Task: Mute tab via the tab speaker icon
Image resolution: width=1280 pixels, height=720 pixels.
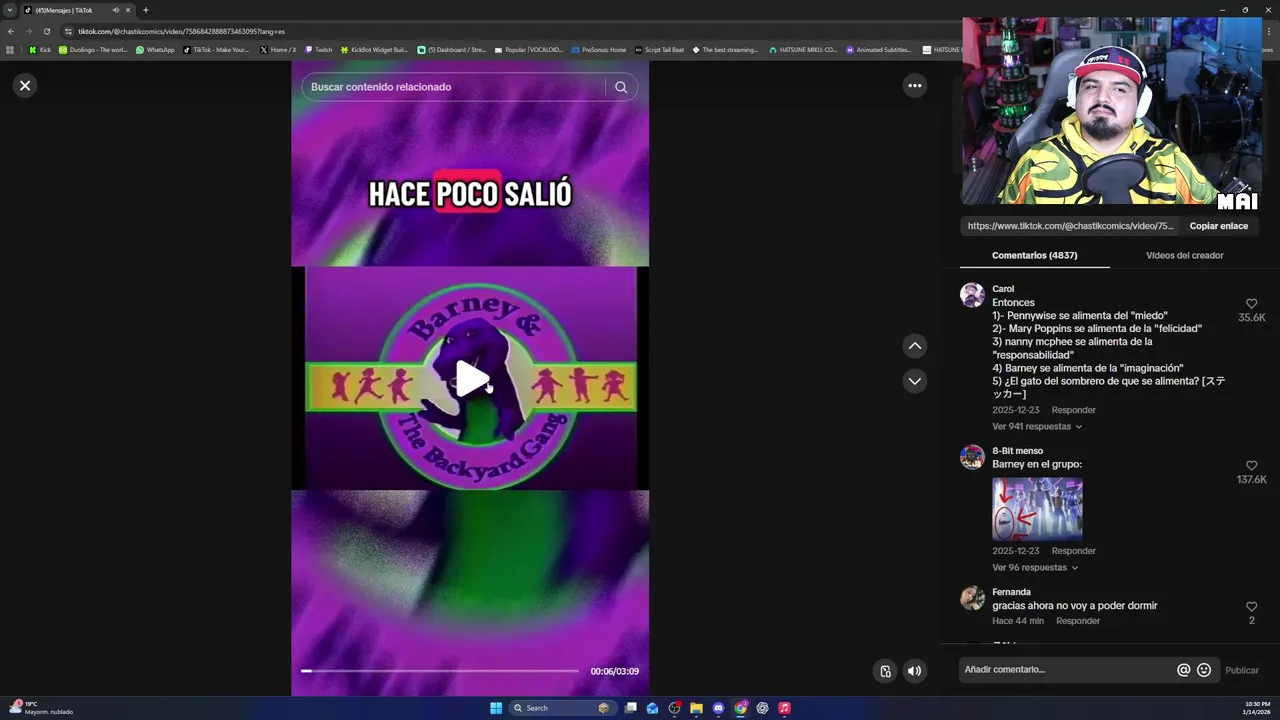Action: coord(116,10)
